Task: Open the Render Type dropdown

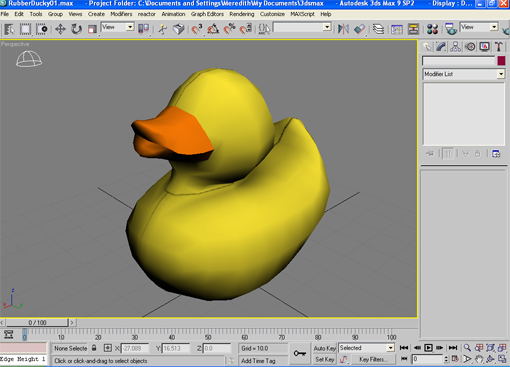Action: pyautogui.click(x=479, y=27)
